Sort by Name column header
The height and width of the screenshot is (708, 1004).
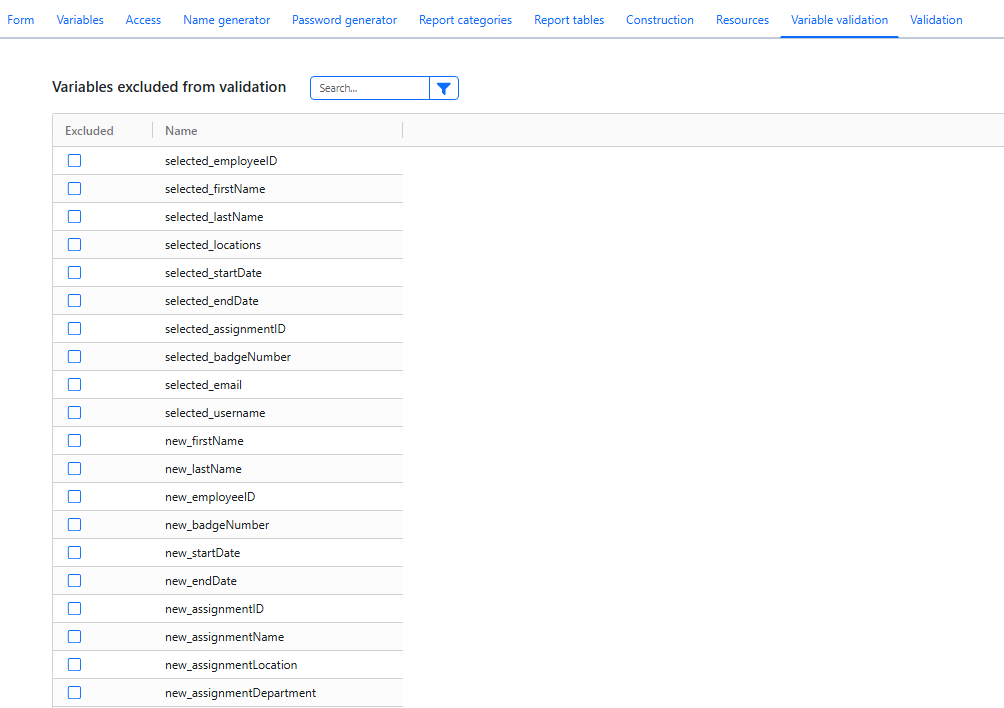coord(181,131)
